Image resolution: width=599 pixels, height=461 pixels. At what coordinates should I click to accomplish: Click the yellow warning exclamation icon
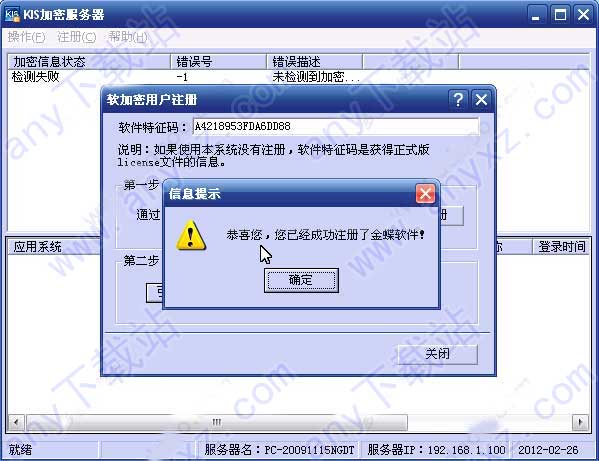(191, 235)
